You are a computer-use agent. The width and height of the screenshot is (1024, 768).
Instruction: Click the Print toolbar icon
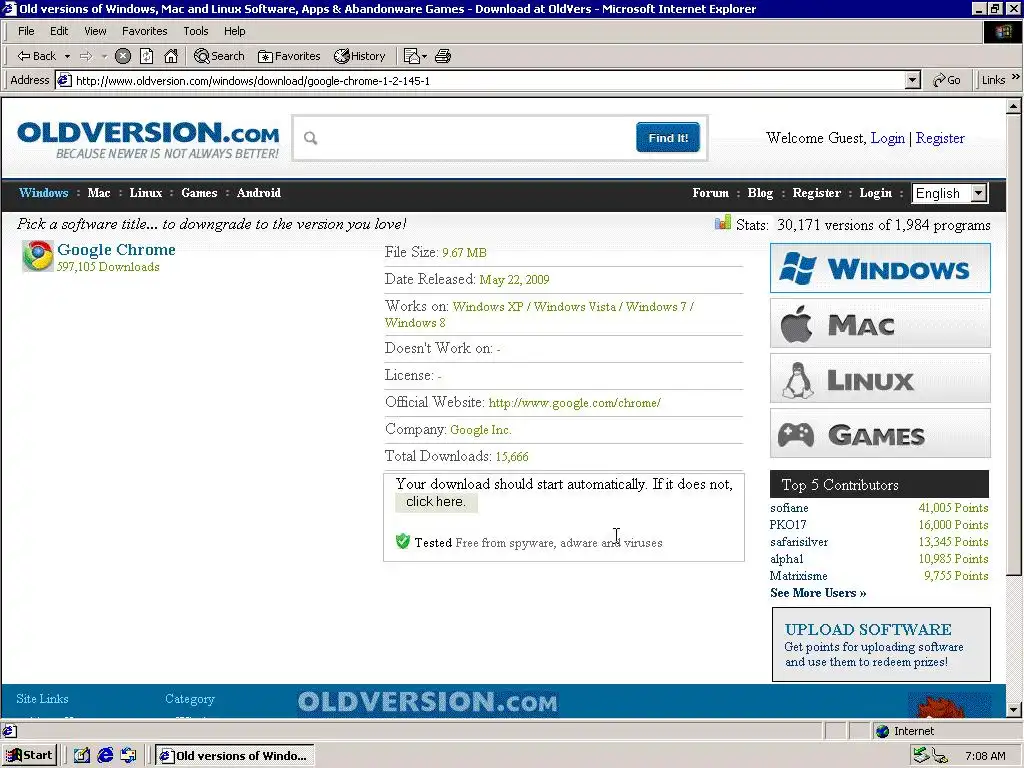pos(443,56)
